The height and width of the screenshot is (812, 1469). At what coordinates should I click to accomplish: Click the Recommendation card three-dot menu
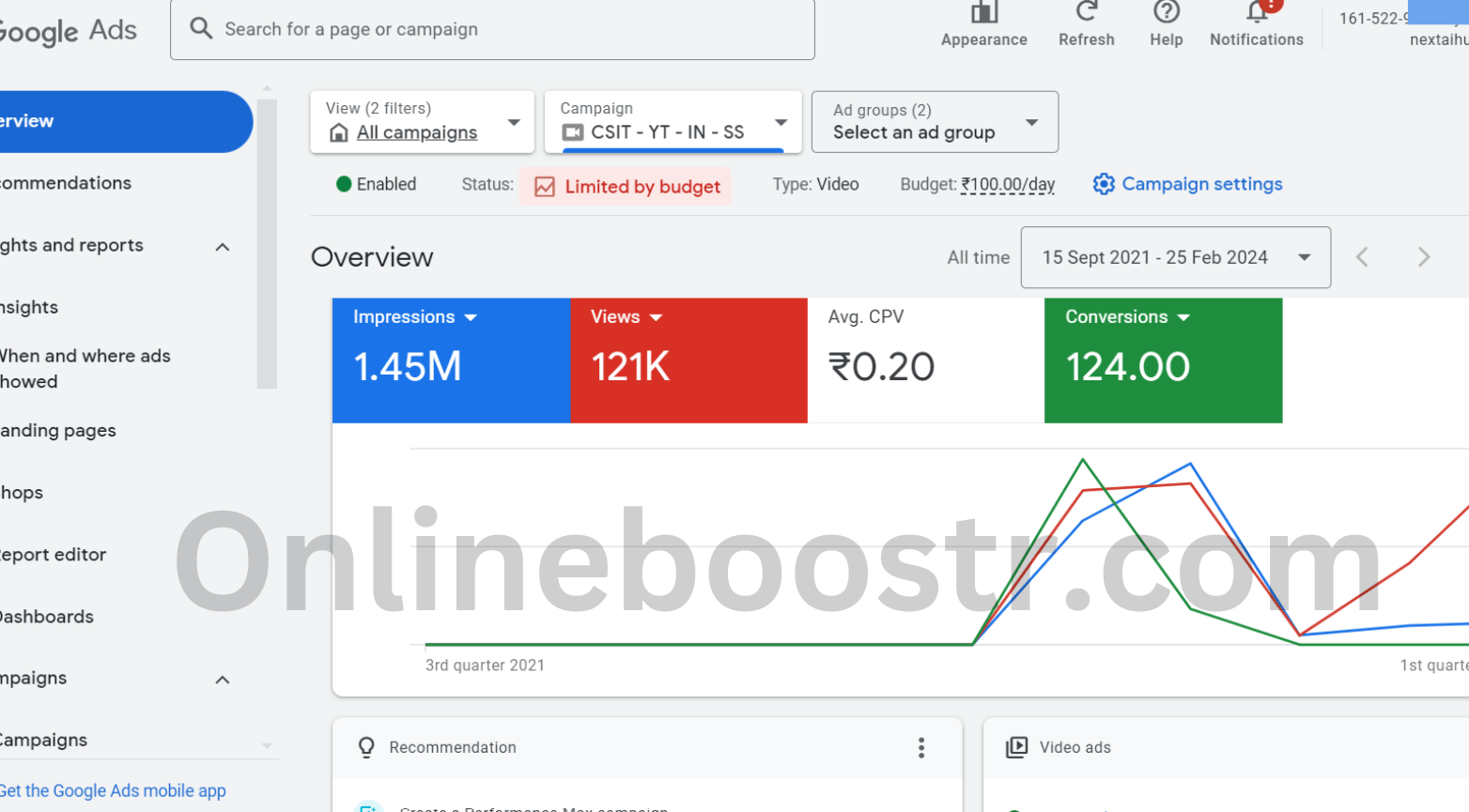point(920,747)
